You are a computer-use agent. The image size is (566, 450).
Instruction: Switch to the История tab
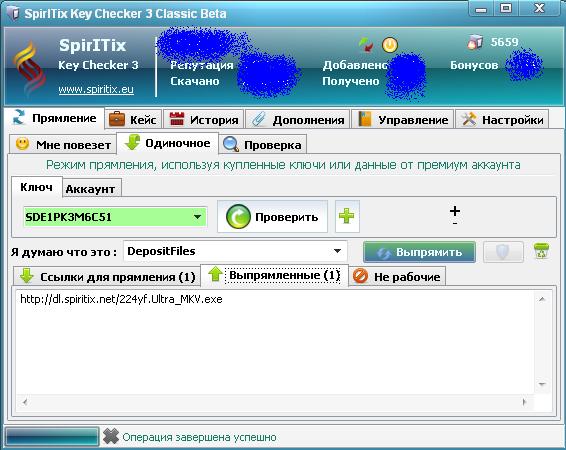(204, 119)
